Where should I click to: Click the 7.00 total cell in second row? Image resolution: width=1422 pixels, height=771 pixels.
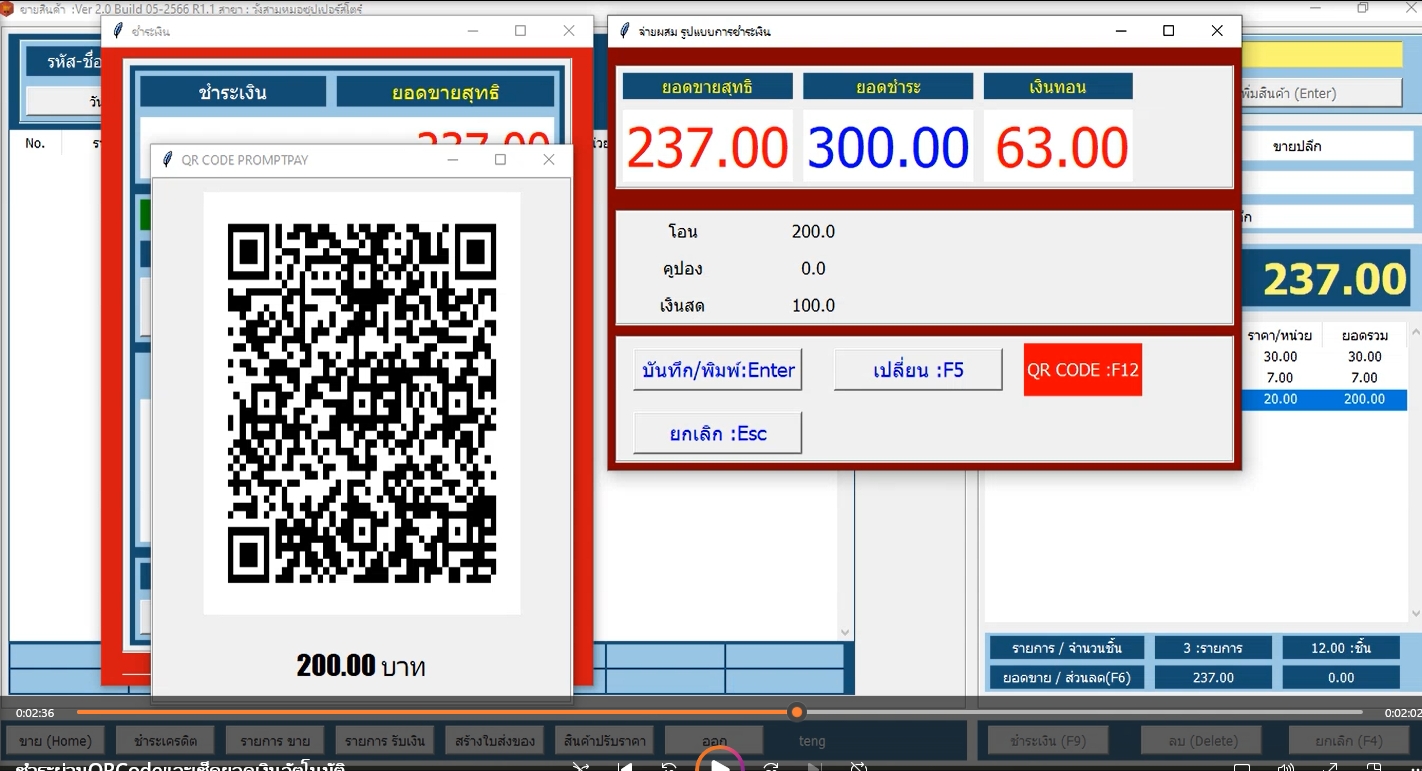tap(1364, 378)
